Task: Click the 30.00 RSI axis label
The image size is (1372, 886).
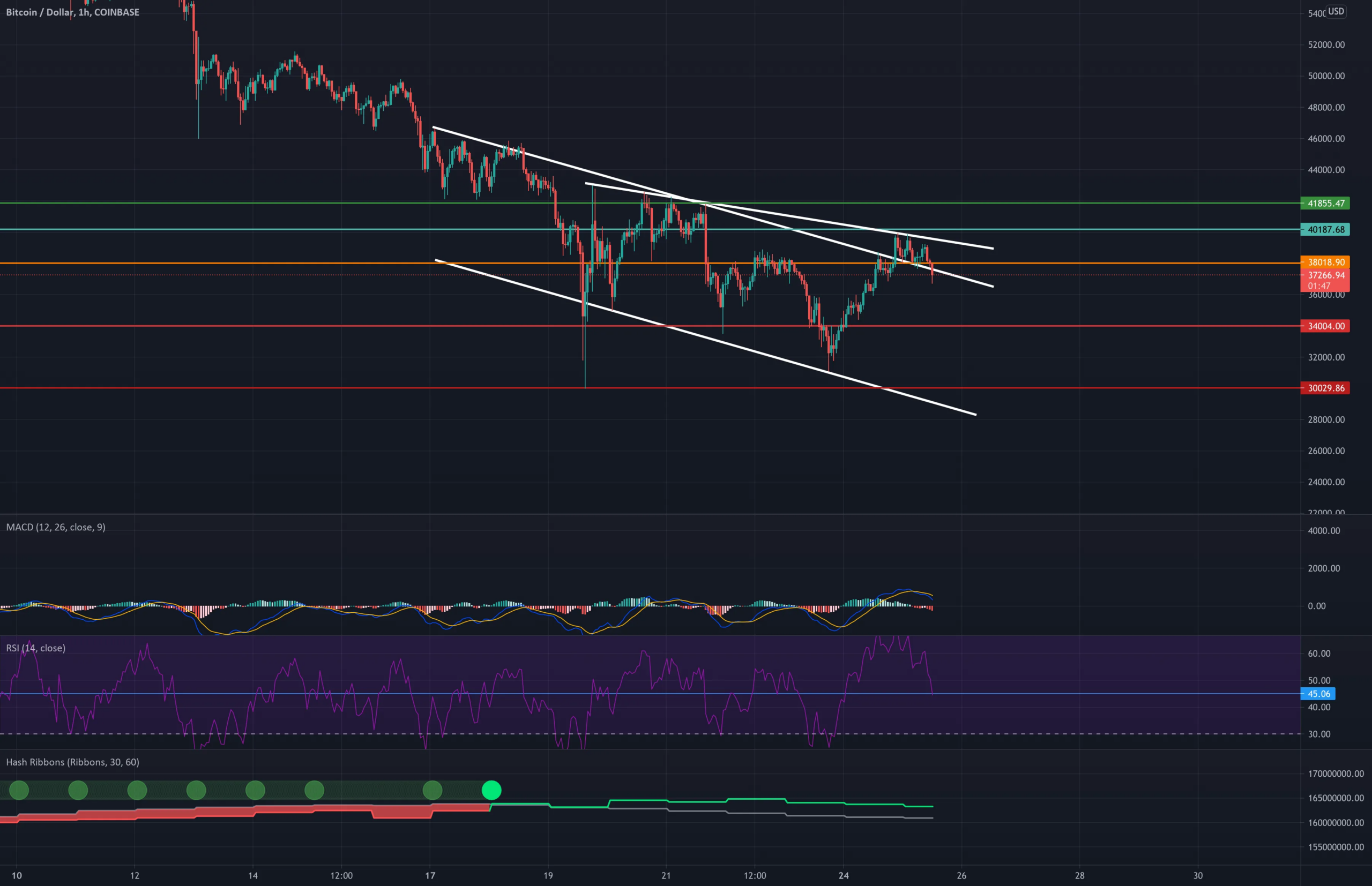Action: 1319,734
